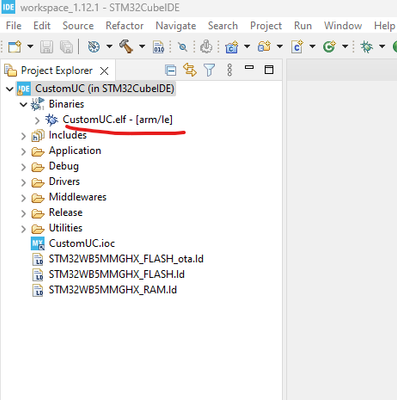The width and height of the screenshot is (397, 400).
Task: Select the Binaries tree item
Action: tap(66, 104)
